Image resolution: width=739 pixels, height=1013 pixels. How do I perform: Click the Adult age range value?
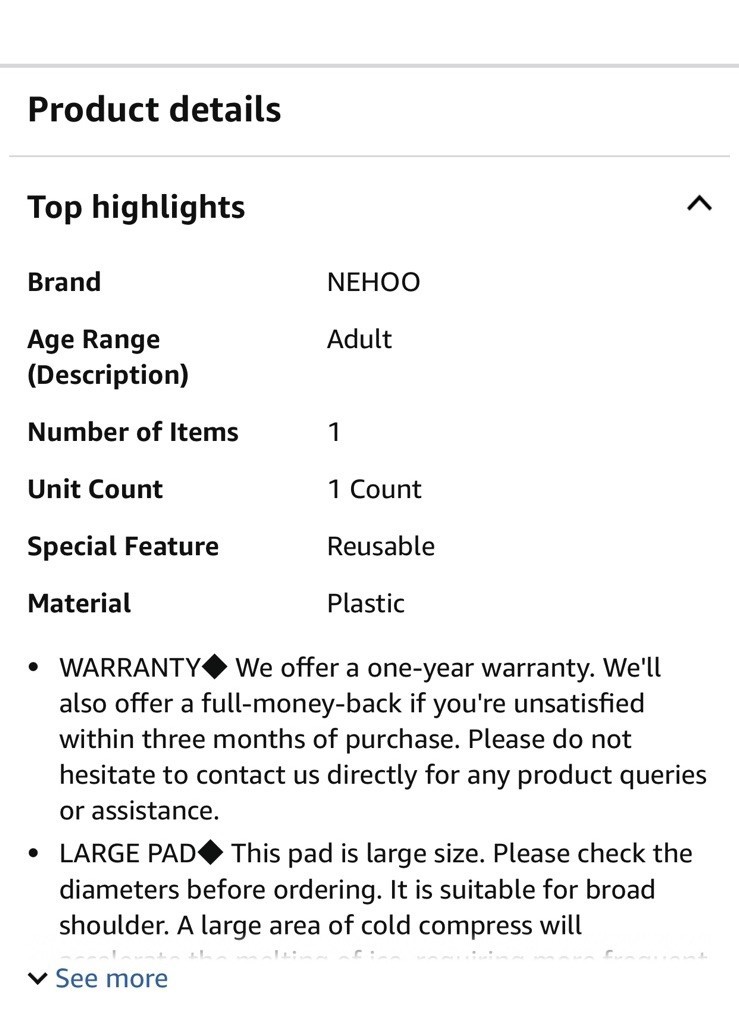pos(359,339)
